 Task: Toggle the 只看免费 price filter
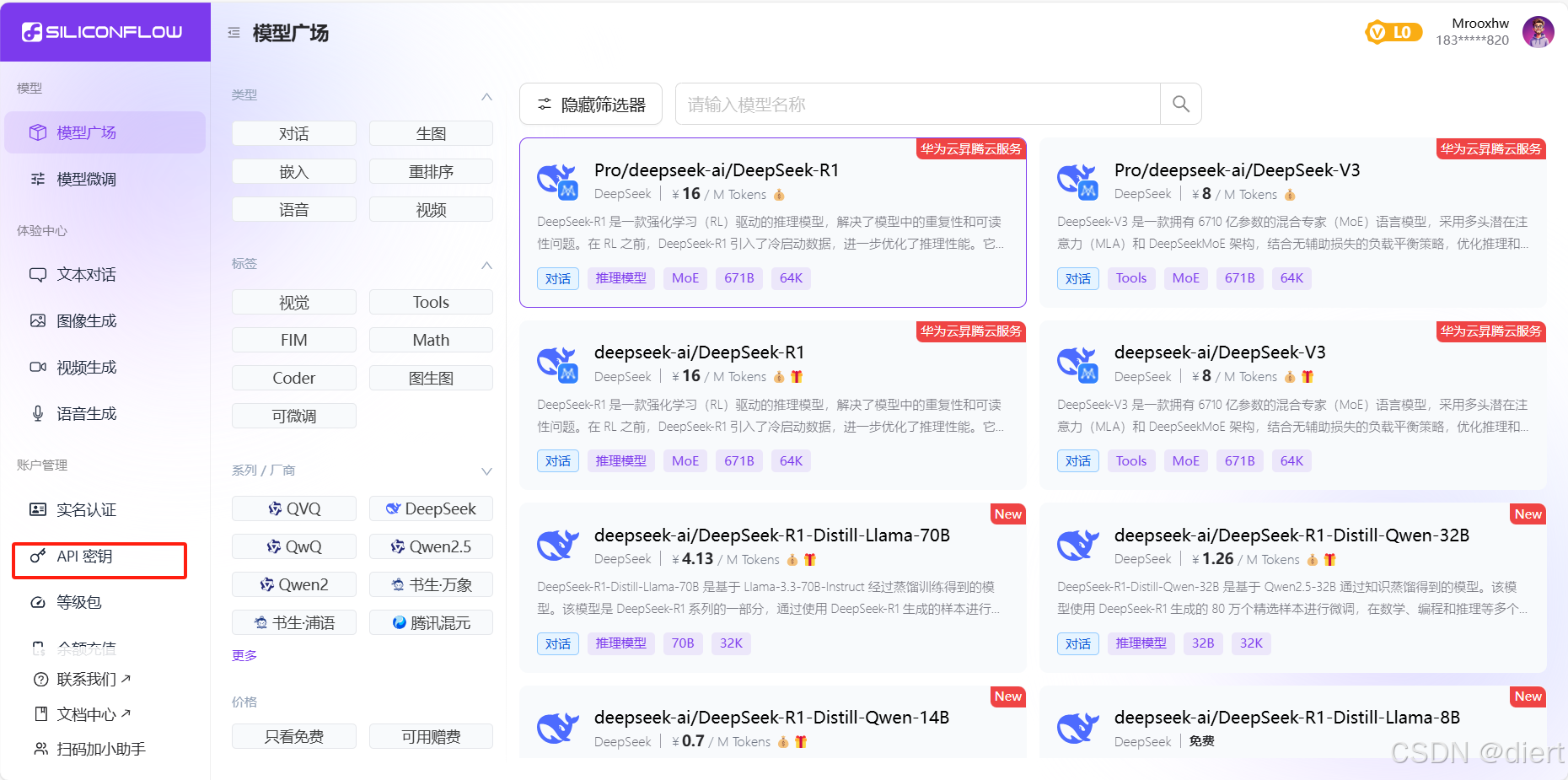[x=294, y=736]
